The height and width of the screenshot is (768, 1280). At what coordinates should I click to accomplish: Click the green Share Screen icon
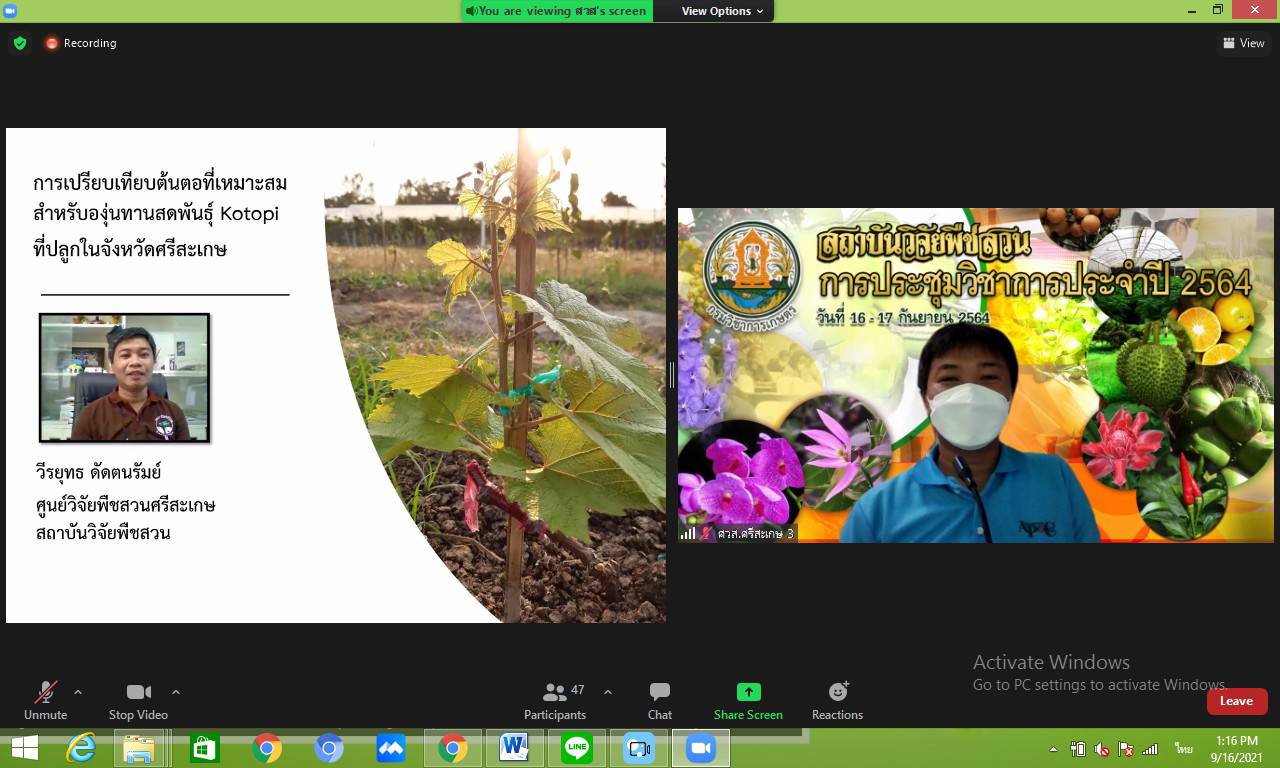[748, 692]
